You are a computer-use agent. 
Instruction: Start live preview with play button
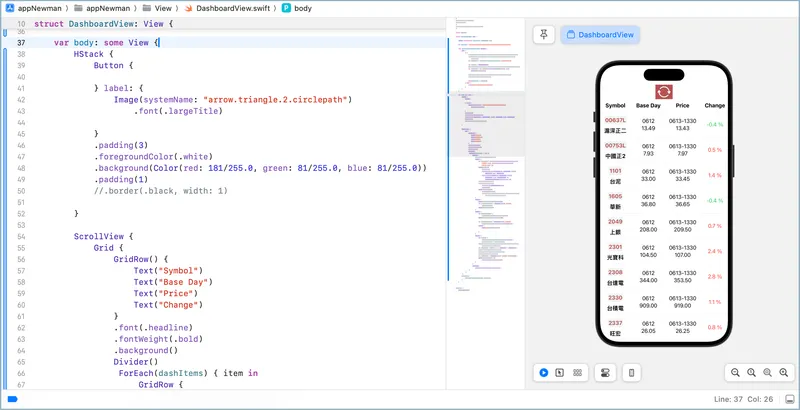click(x=543, y=373)
